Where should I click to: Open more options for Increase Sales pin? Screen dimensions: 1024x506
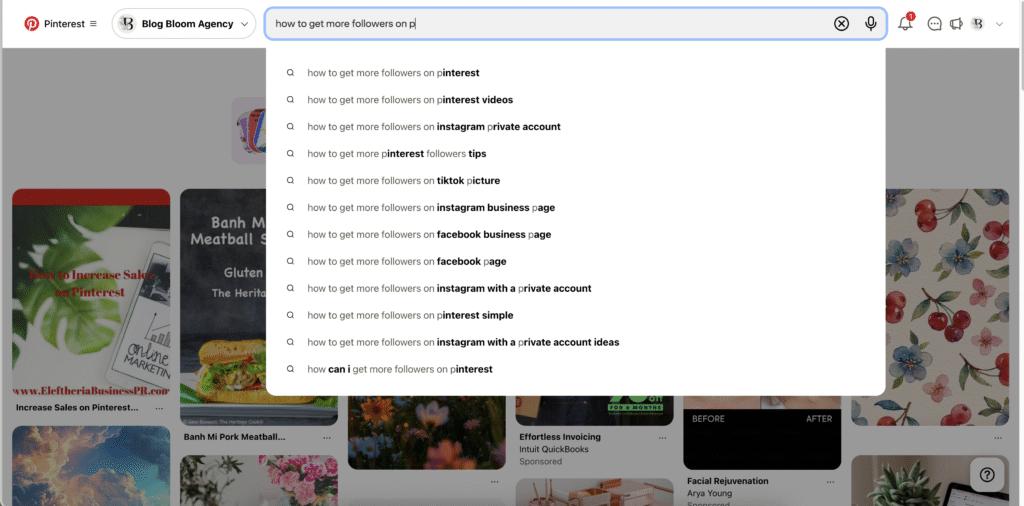point(159,408)
